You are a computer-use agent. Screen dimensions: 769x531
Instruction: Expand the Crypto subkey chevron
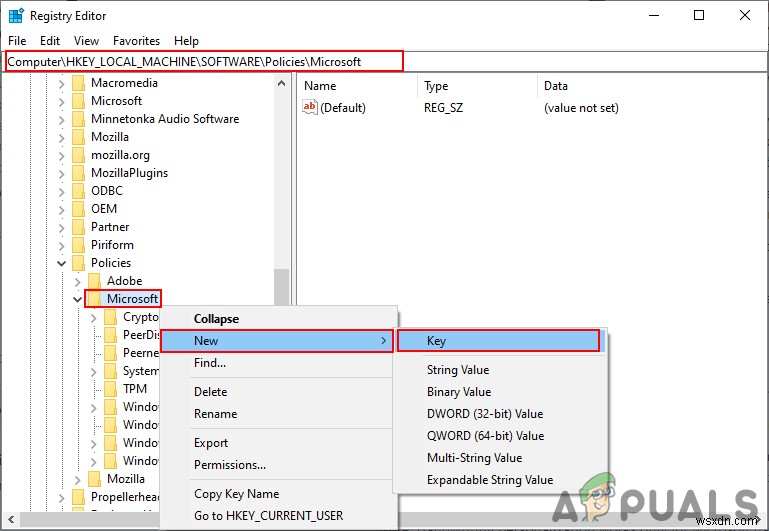point(94,318)
